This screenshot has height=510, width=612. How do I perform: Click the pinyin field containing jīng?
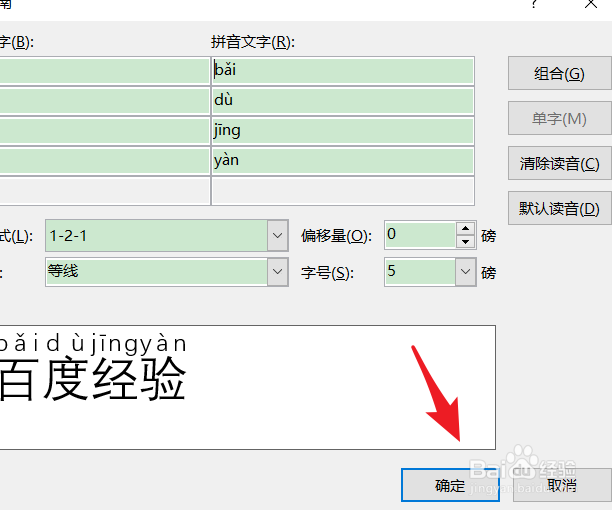343,131
